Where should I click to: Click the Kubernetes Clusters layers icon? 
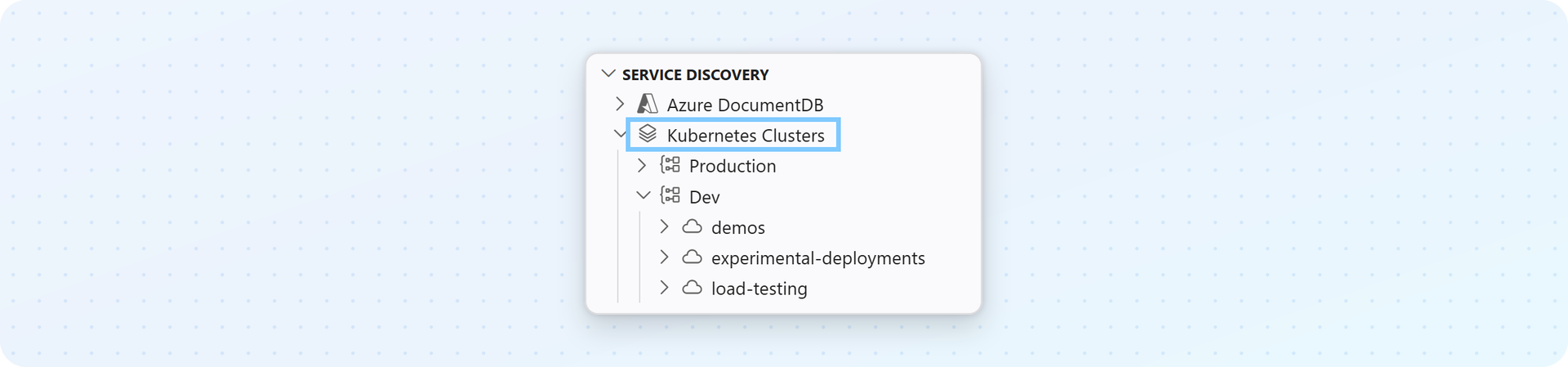(648, 133)
